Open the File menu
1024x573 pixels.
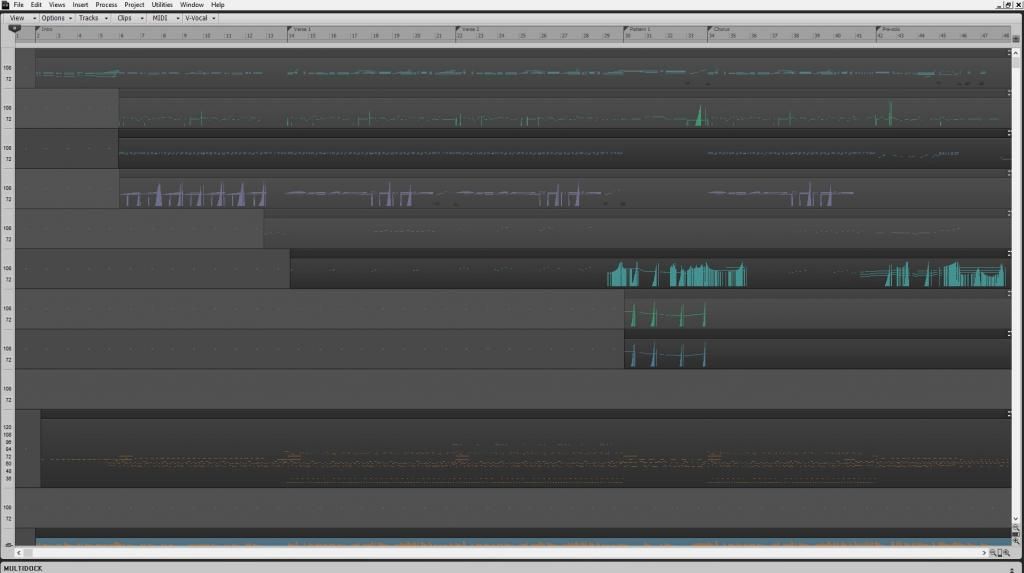tap(18, 5)
